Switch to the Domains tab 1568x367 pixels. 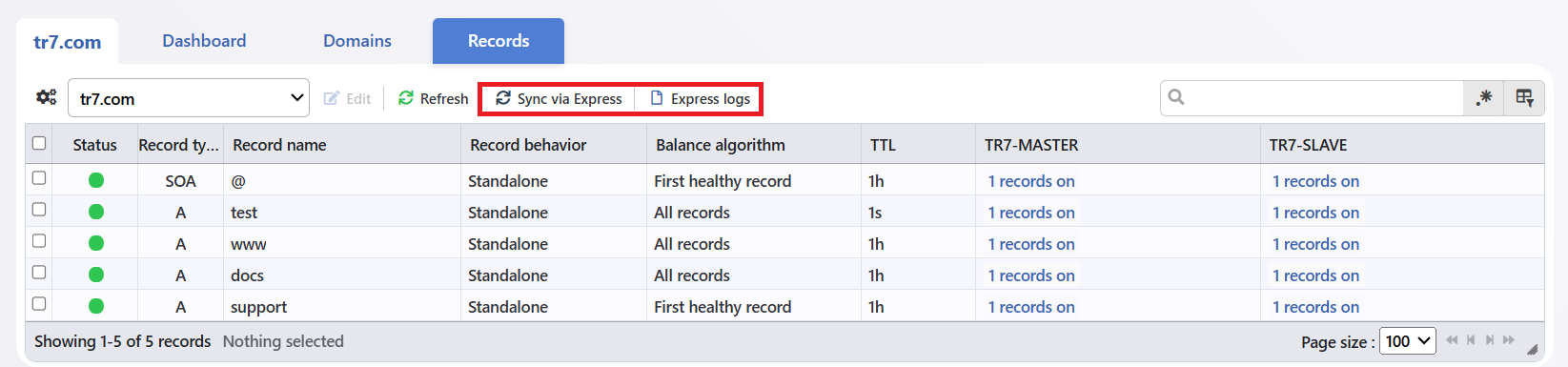pyautogui.click(x=357, y=41)
